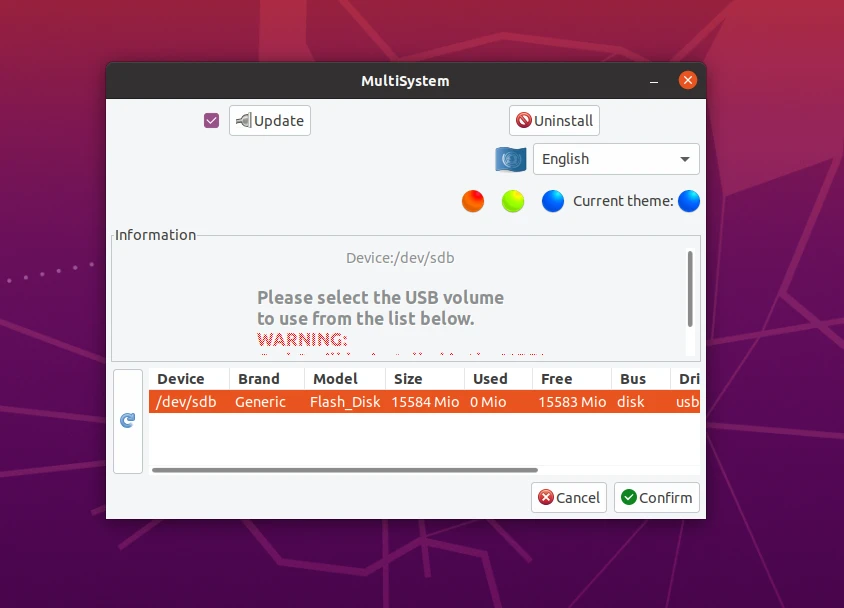The width and height of the screenshot is (844, 608).
Task: Select the /dev/sdb device row
Action: click(x=424, y=402)
